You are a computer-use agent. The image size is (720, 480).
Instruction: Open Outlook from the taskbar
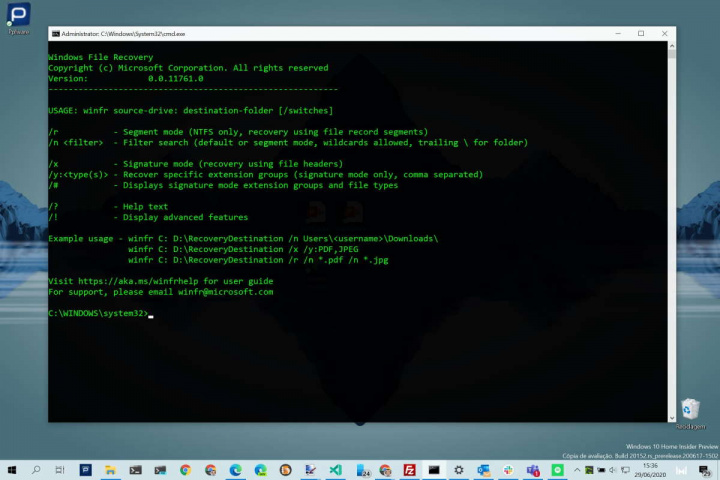point(483,470)
